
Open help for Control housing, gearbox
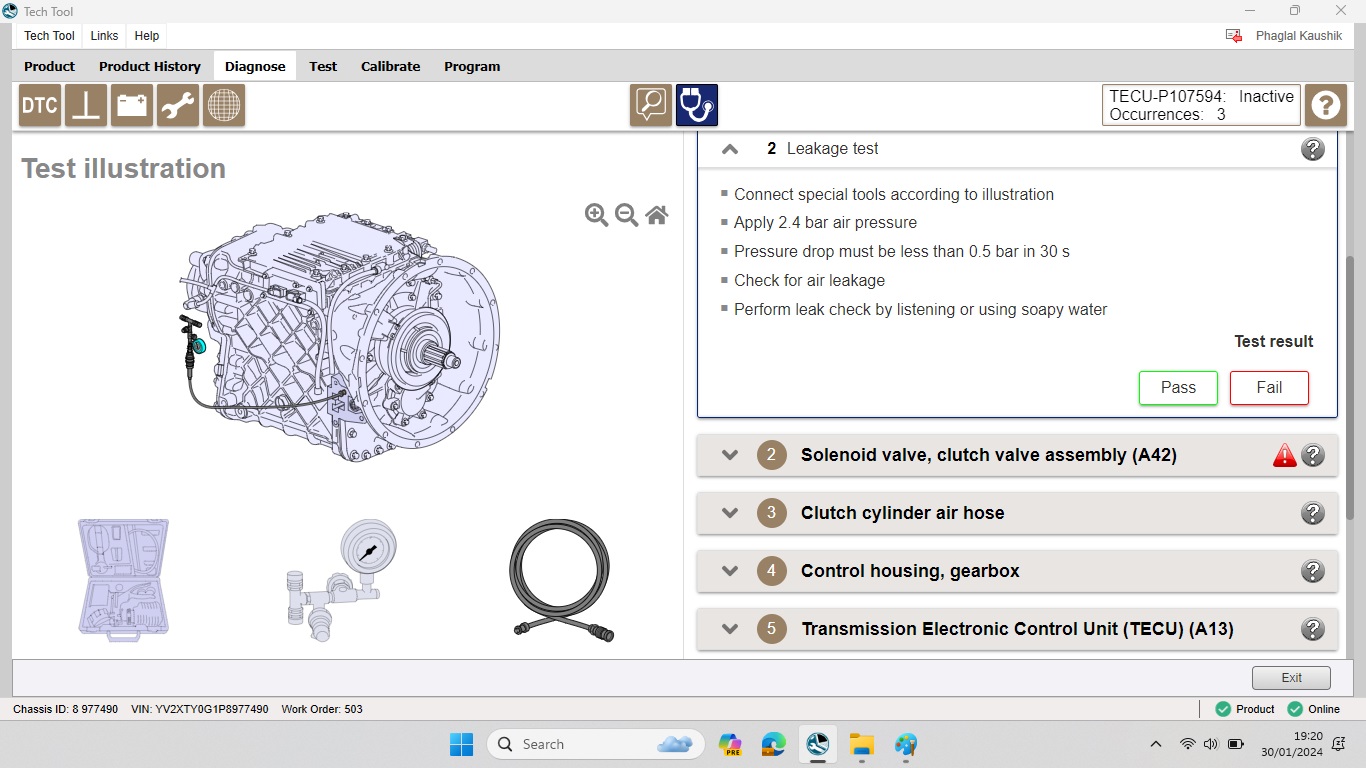pos(1313,571)
